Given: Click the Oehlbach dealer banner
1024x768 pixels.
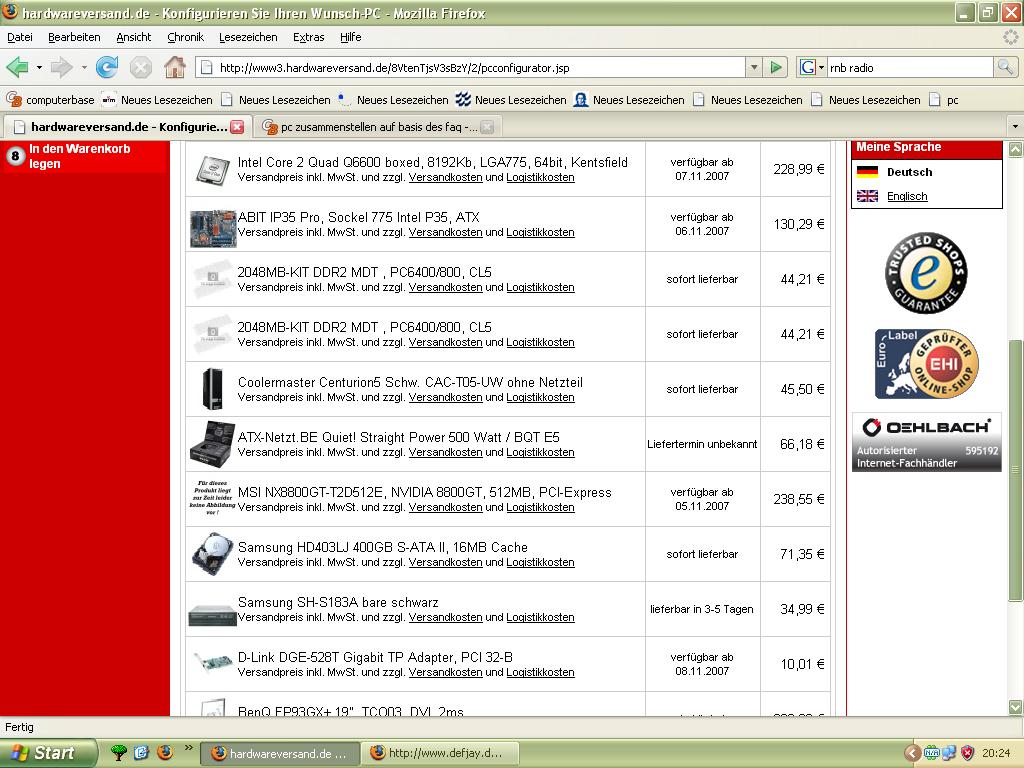Looking at the screenshot, I should 926,443.
